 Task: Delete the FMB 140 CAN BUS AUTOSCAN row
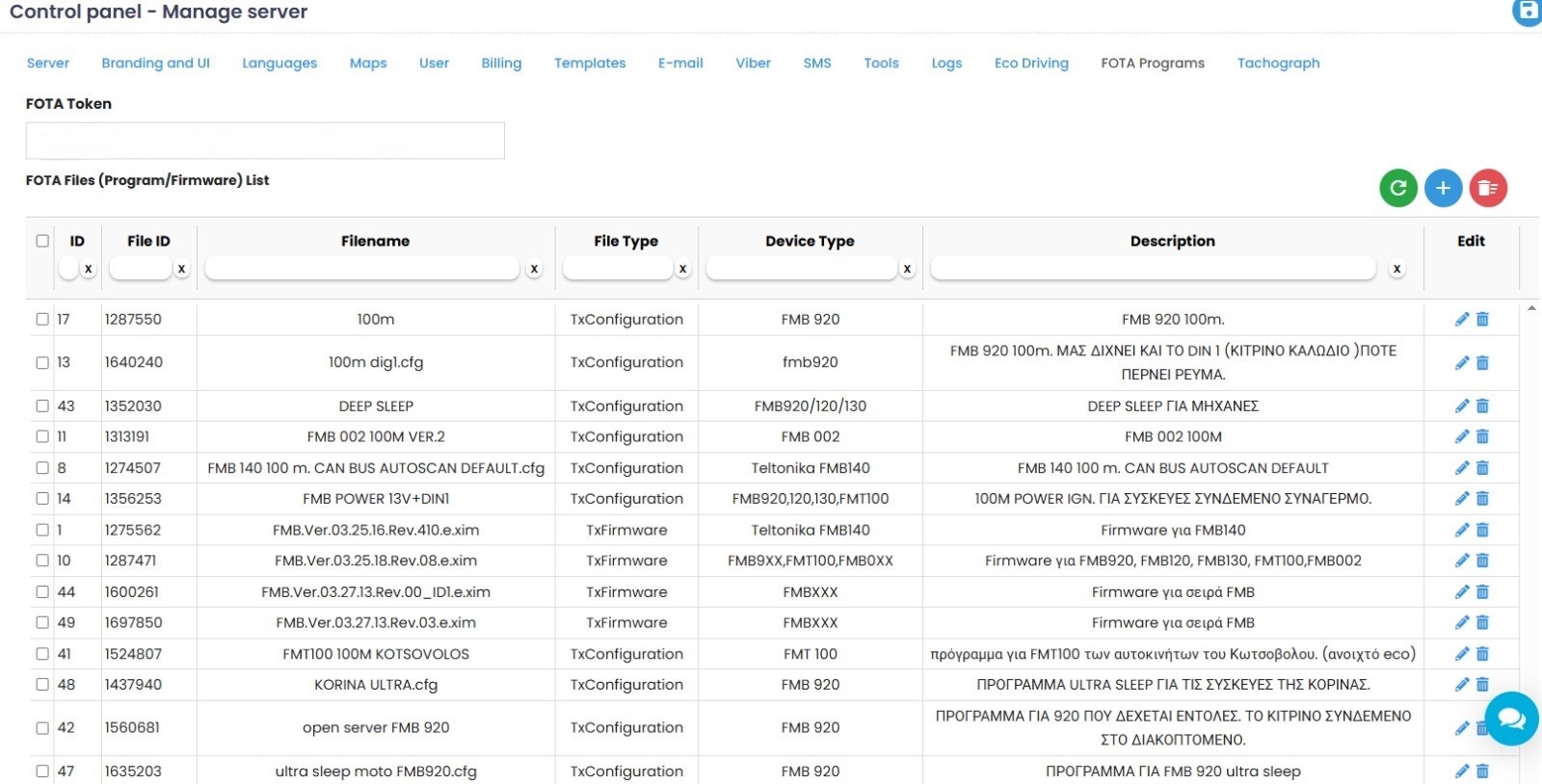tap(1482, 468)
